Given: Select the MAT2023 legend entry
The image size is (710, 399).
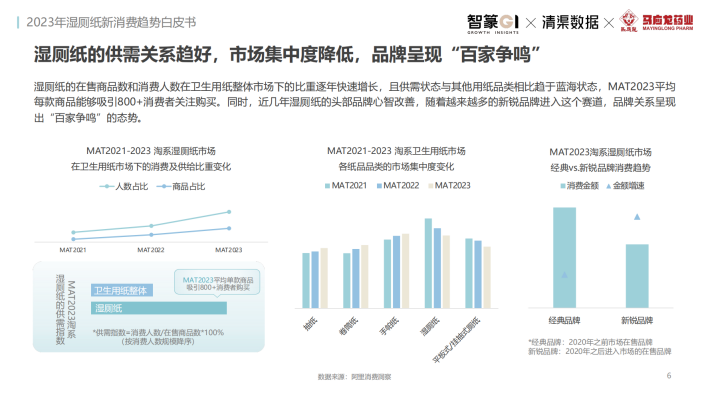Looking at the screenshot, I should 450,186.
